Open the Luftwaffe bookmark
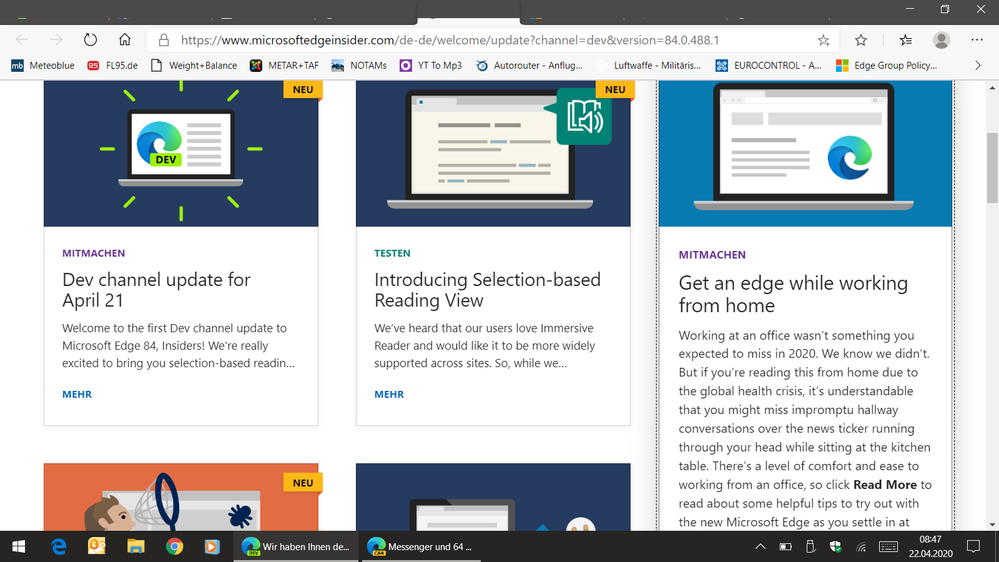The width and height of the screenshot is (999, 562). tap(649, 65)
